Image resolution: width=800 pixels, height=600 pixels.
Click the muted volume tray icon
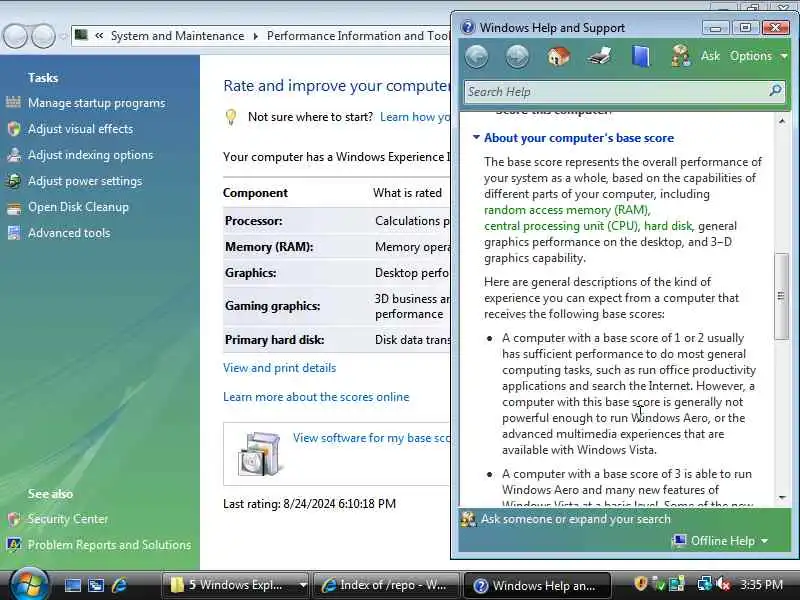723,584
